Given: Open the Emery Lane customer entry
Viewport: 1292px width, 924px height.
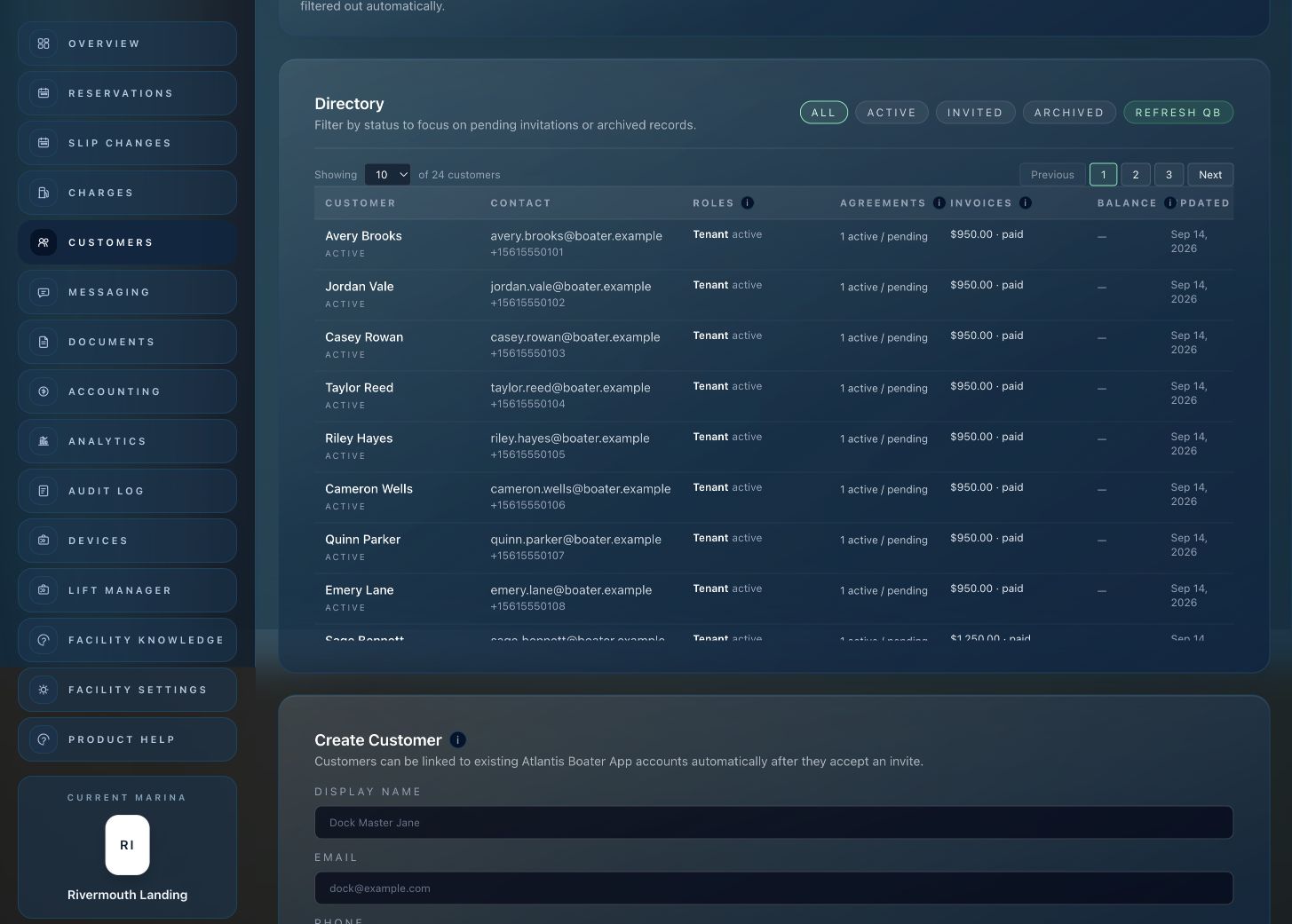Looking at the screenshot, I should pyautogui.click(x=773, y=598).
